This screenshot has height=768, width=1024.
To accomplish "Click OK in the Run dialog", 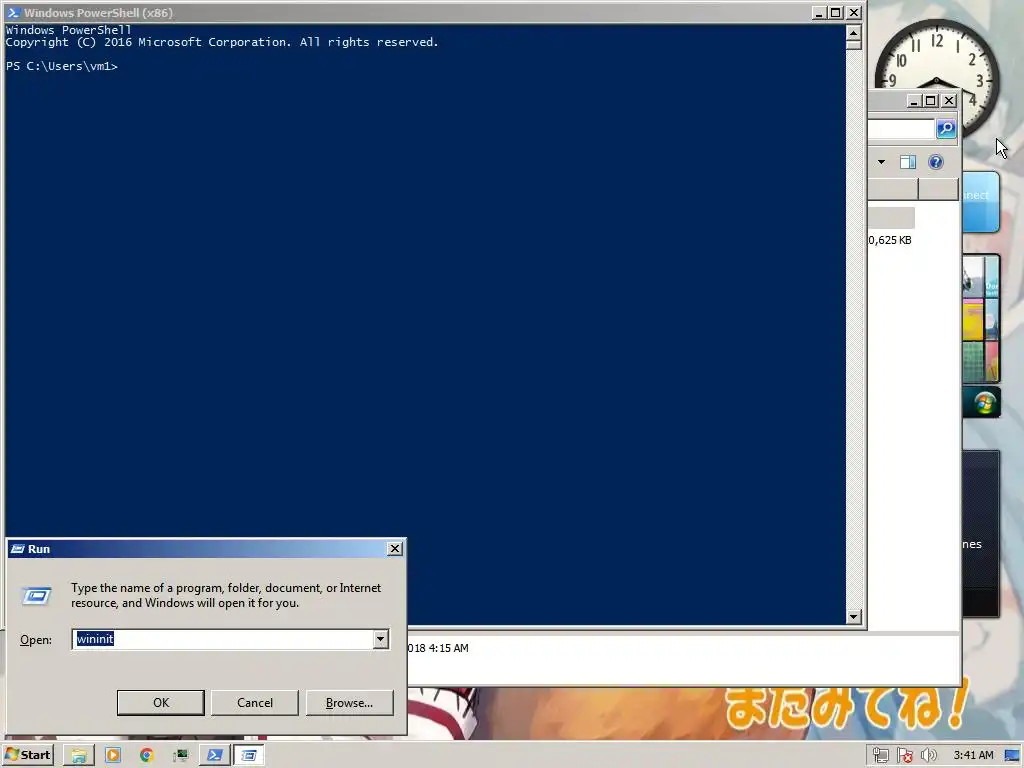I will point(161,703).
